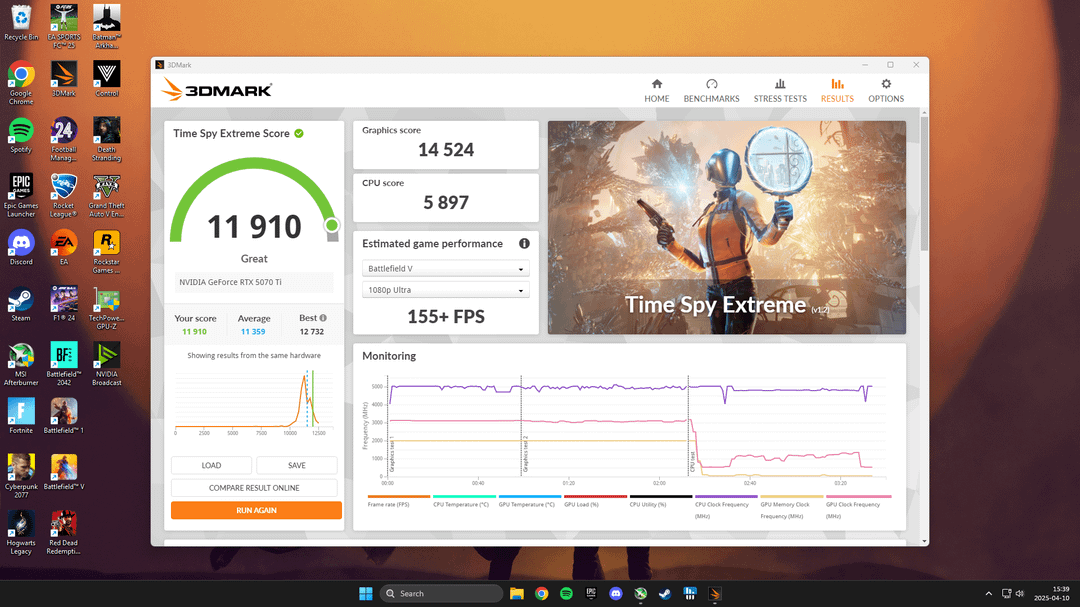Click the results page vertical scrollbar

tap(924, 183)
